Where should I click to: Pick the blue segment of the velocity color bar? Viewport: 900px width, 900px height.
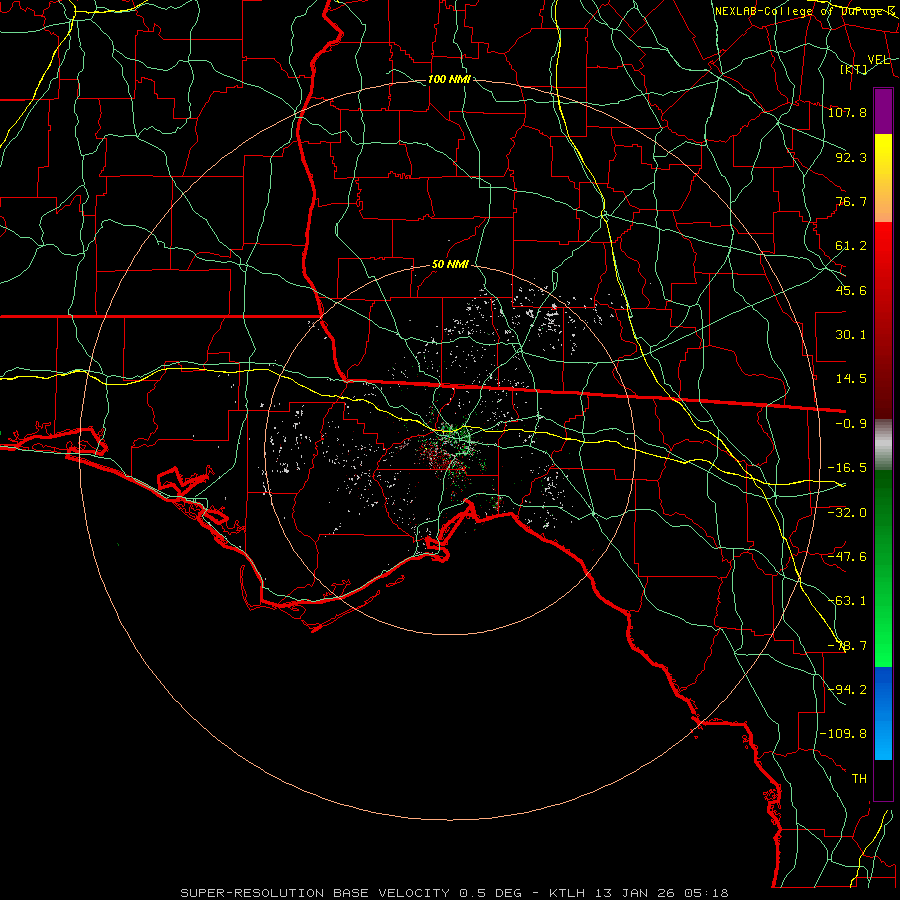coord(883,713)
